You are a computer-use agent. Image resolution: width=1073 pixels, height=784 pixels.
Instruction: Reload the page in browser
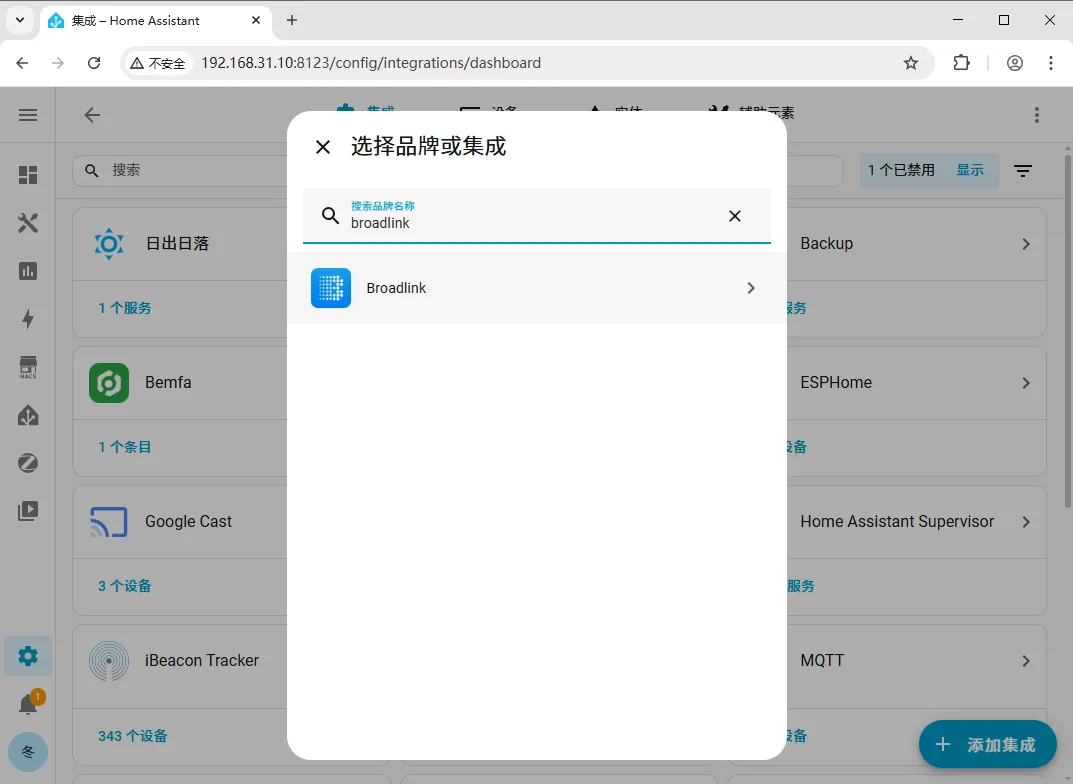click(x=94, y=63)
